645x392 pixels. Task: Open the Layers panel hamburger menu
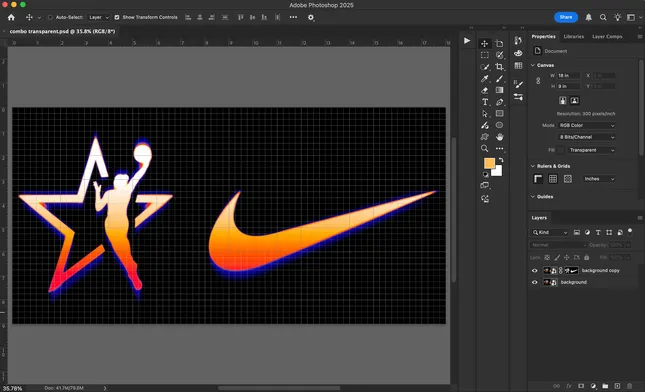(640, 218)
